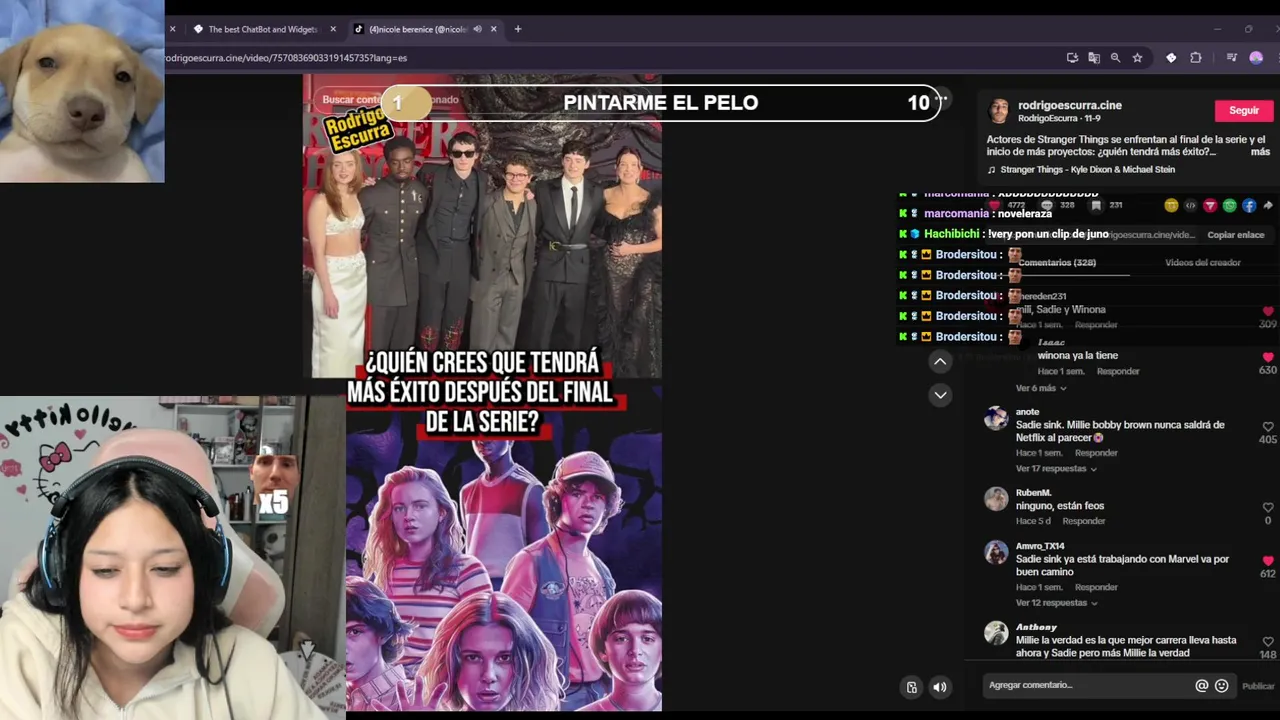Open RubenM.'s commenter avatar

(996, 499)
